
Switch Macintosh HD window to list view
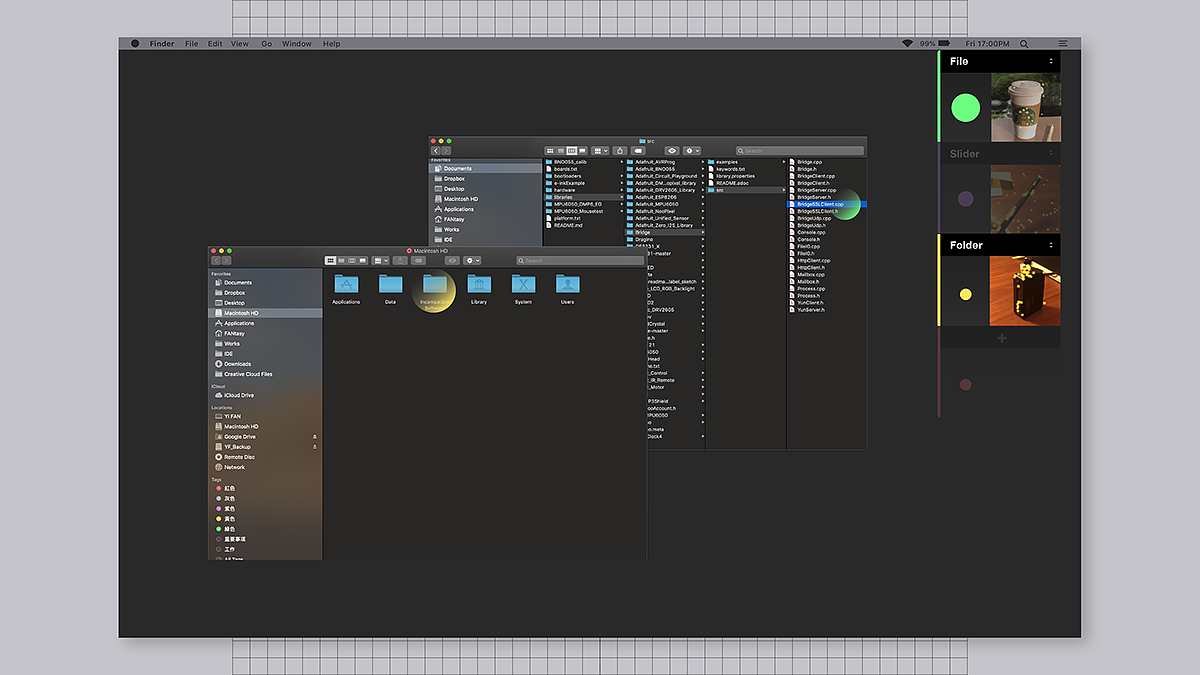341,261
